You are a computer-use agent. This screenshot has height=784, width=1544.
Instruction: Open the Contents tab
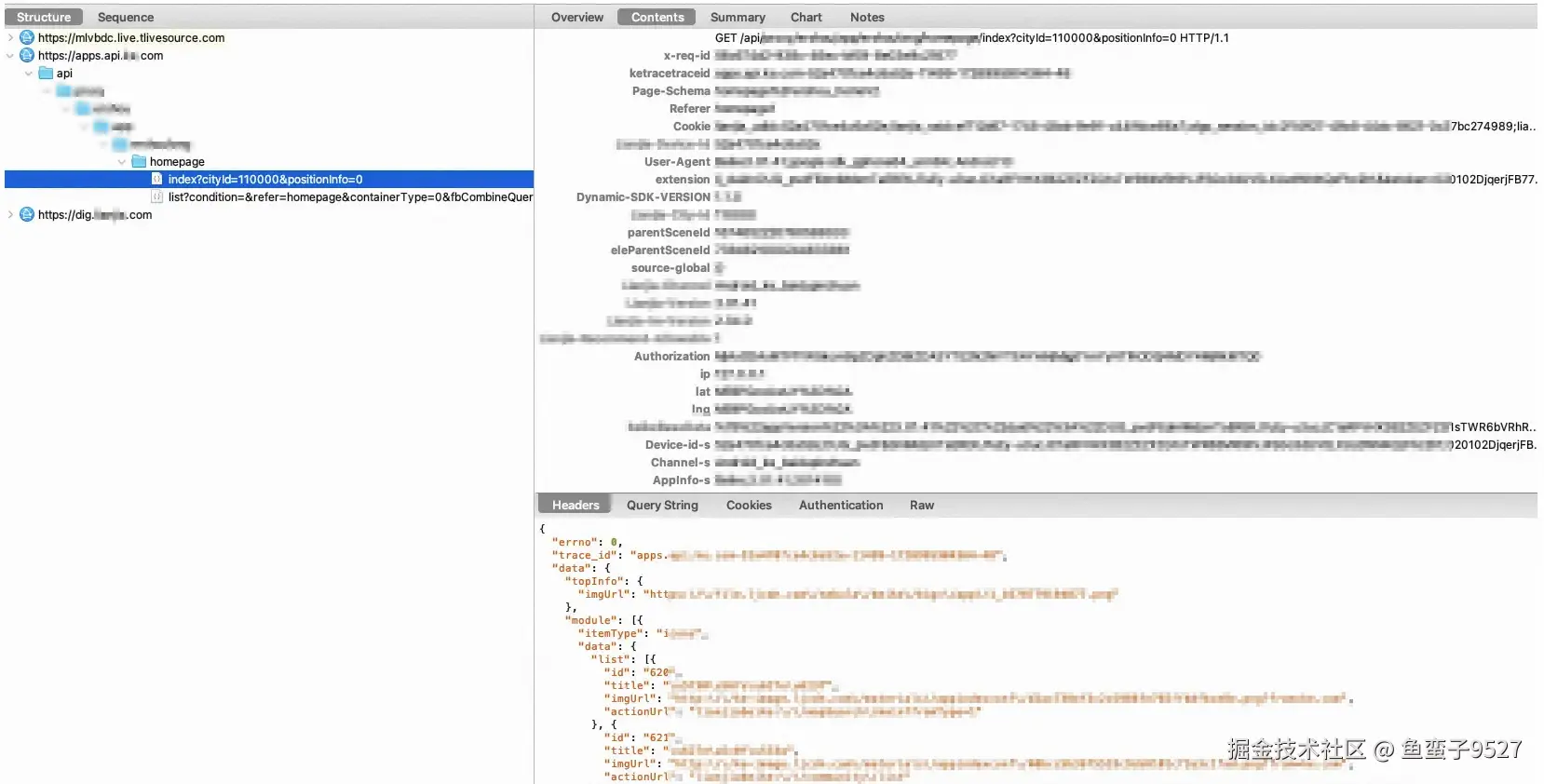pos(657,17)
